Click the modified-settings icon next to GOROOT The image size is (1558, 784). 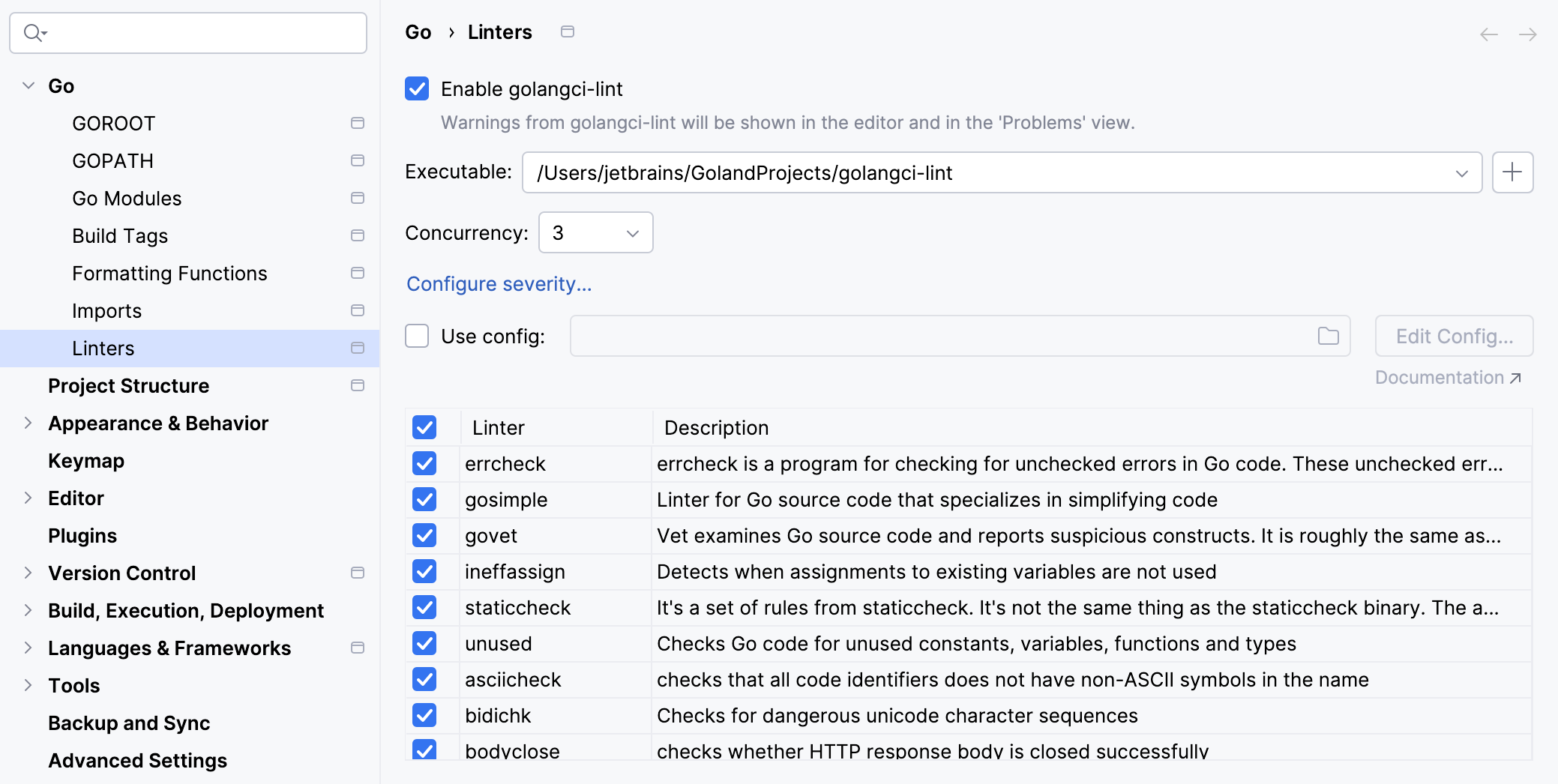[x=358, y=122]
